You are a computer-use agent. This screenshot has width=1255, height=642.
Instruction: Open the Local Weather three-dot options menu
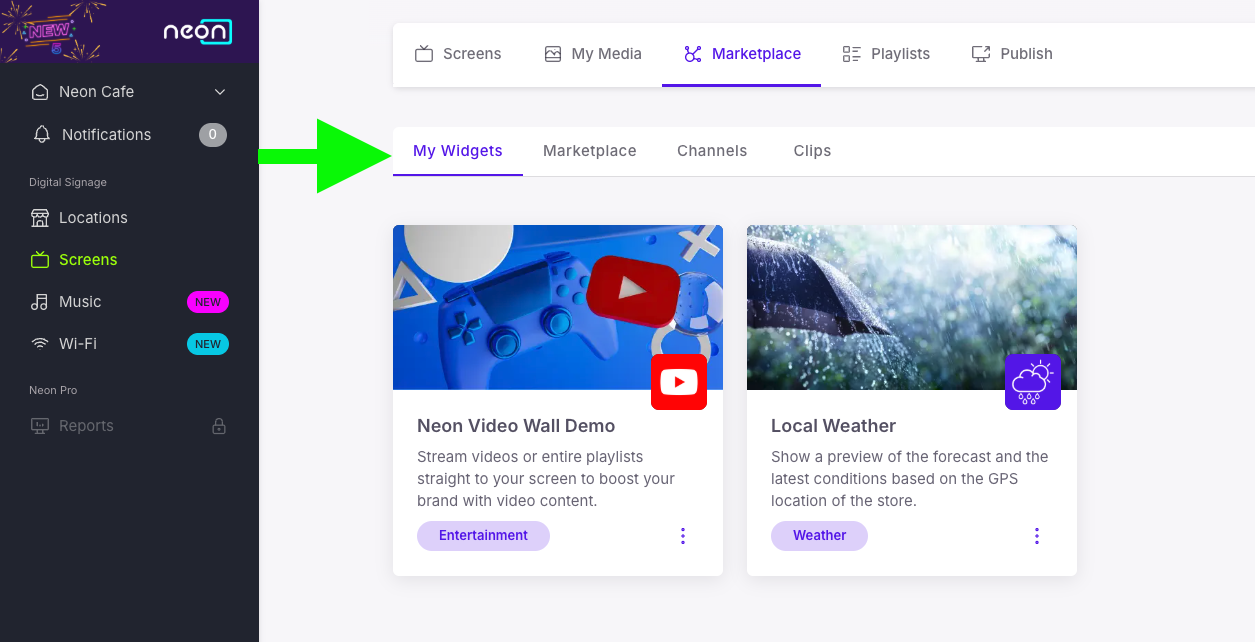click(x=1037, y=536)
